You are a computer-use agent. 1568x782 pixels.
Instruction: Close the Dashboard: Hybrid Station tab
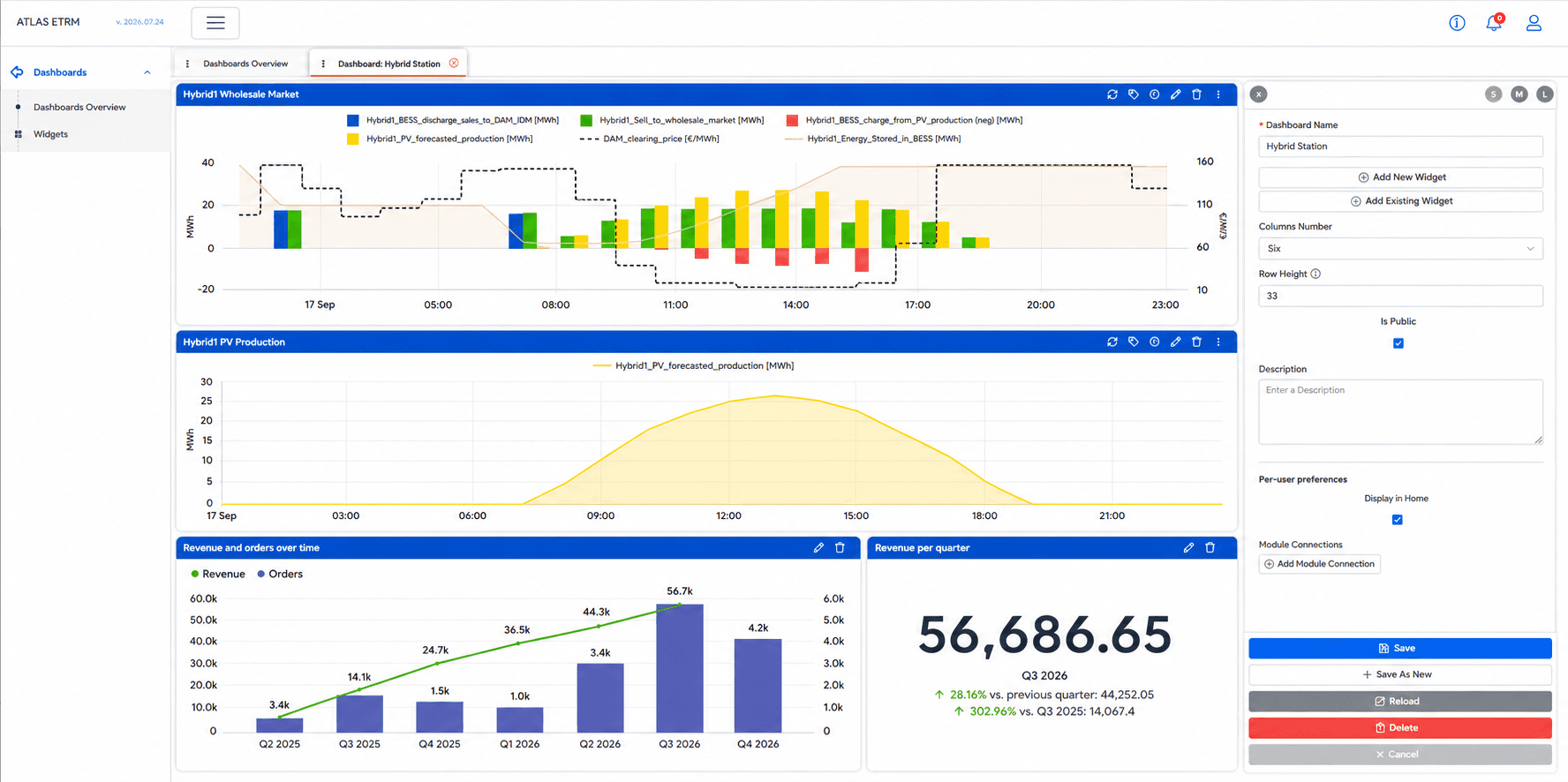pyautogui.click(x=454, y=63)
